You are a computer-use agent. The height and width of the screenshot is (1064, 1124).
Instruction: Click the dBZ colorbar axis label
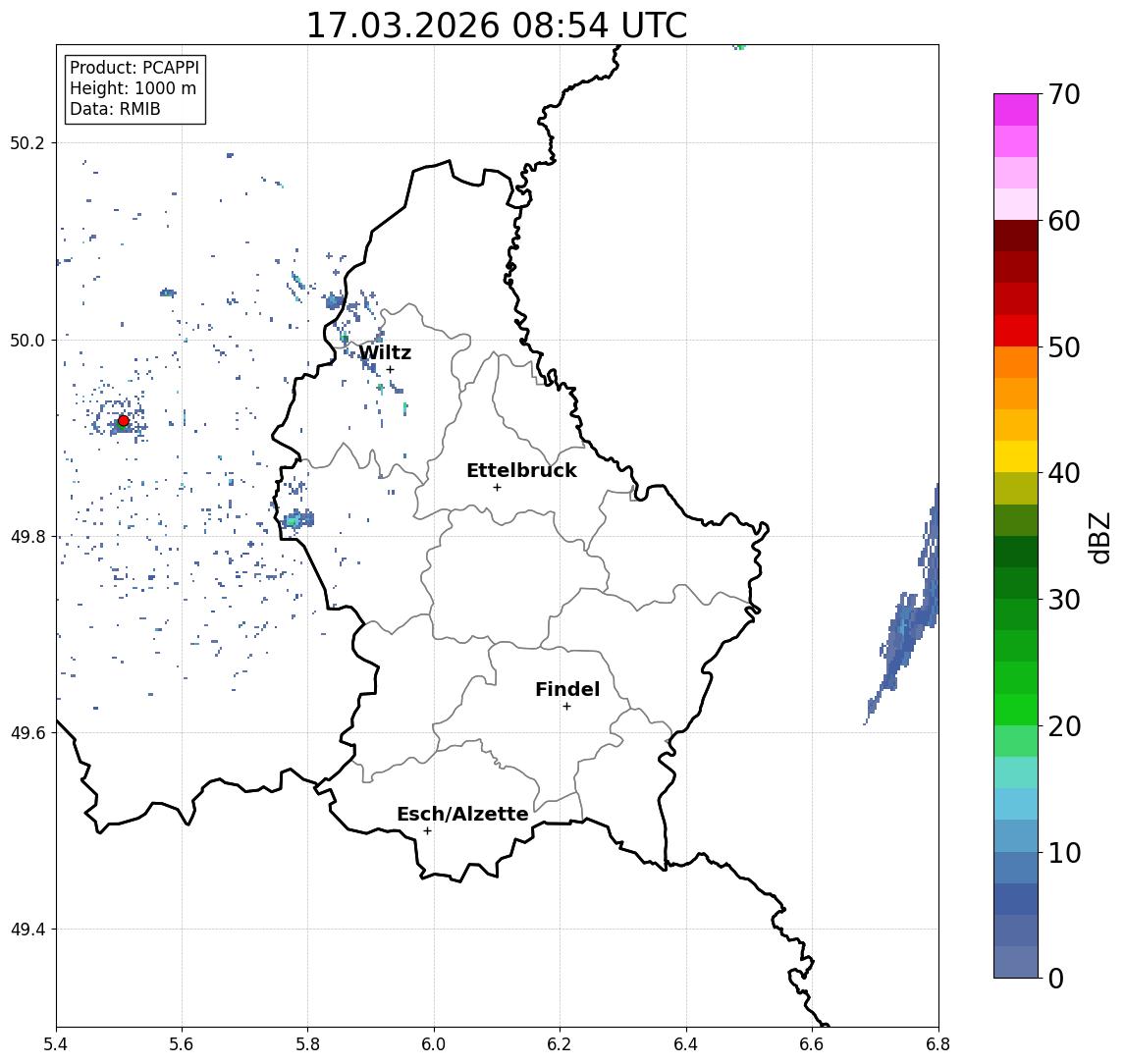[1099, 537]
